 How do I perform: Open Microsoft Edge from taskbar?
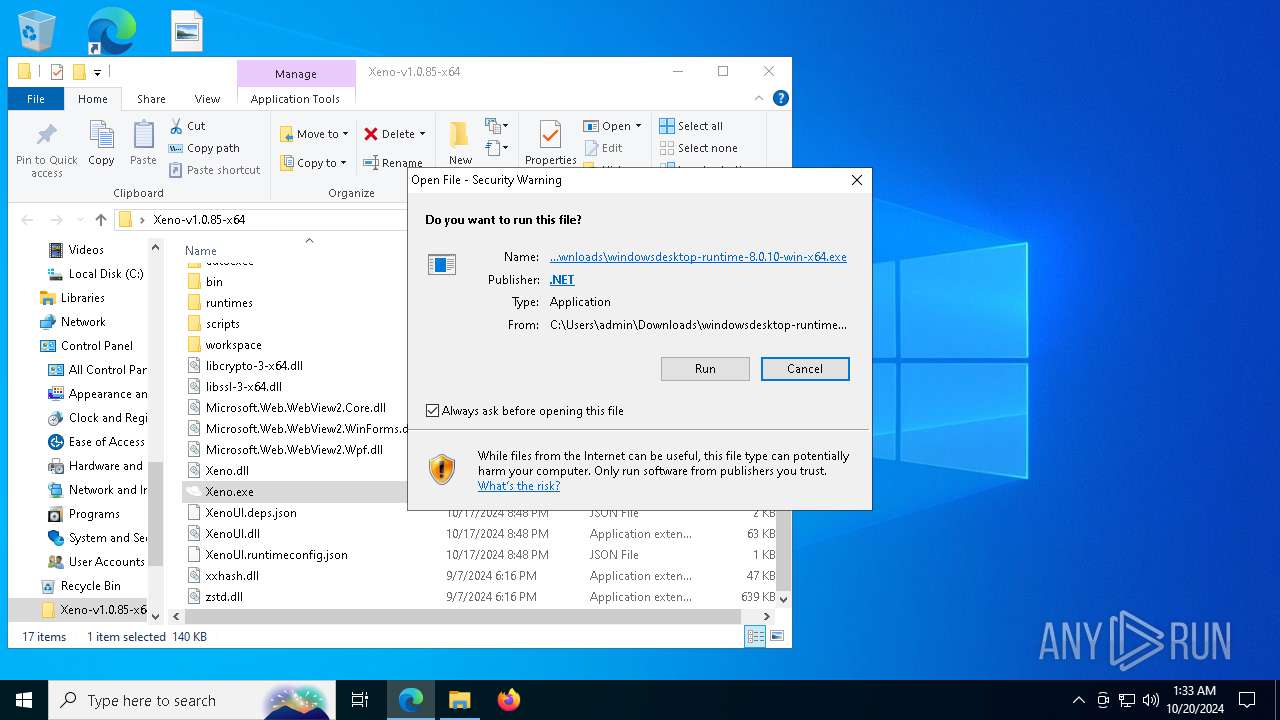(x=411, y=700)
